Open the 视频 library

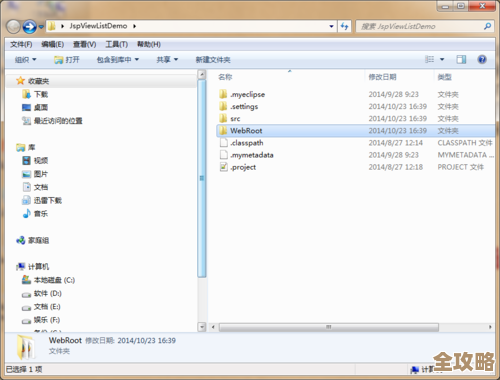pos(41,161)
